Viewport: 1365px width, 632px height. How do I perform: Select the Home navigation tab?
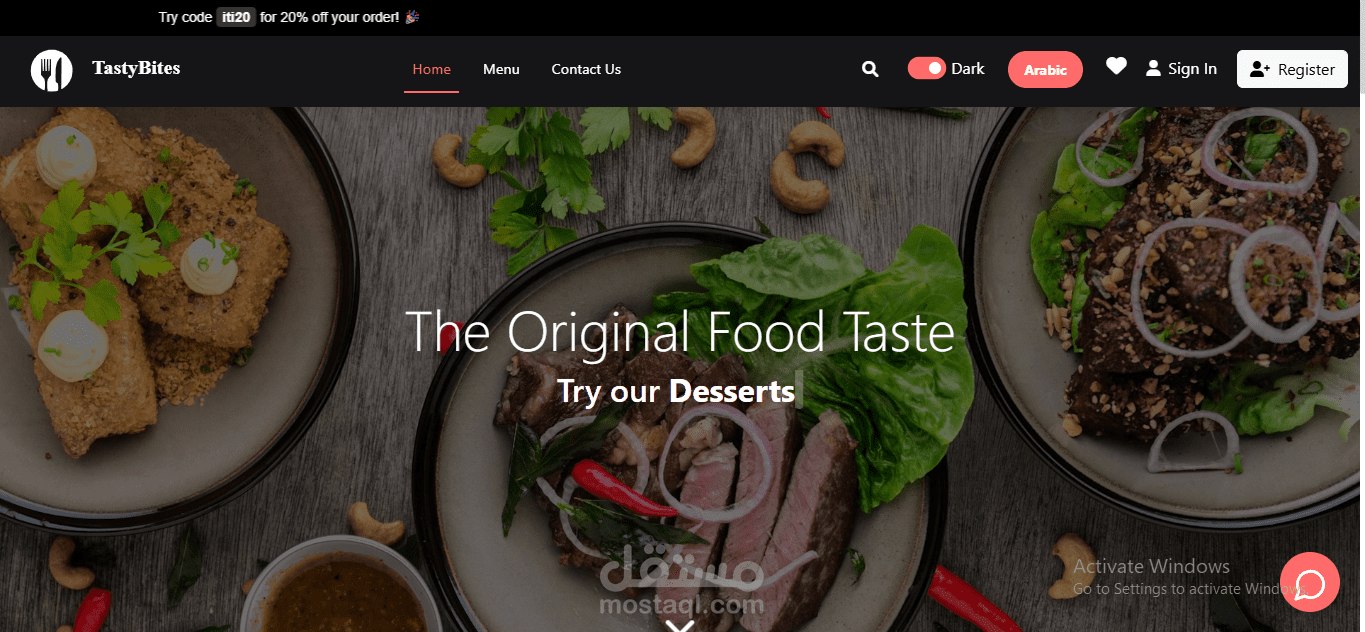(x=432, y=69)
